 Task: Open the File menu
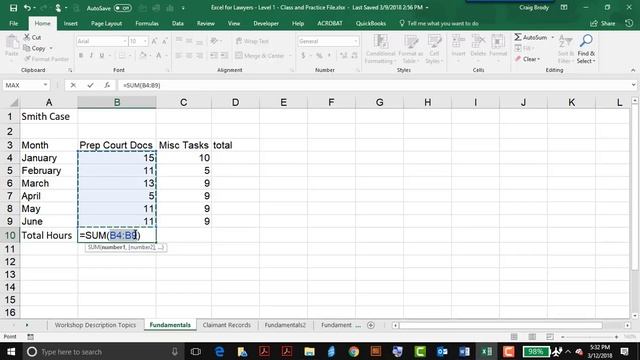tap(13, 23)
